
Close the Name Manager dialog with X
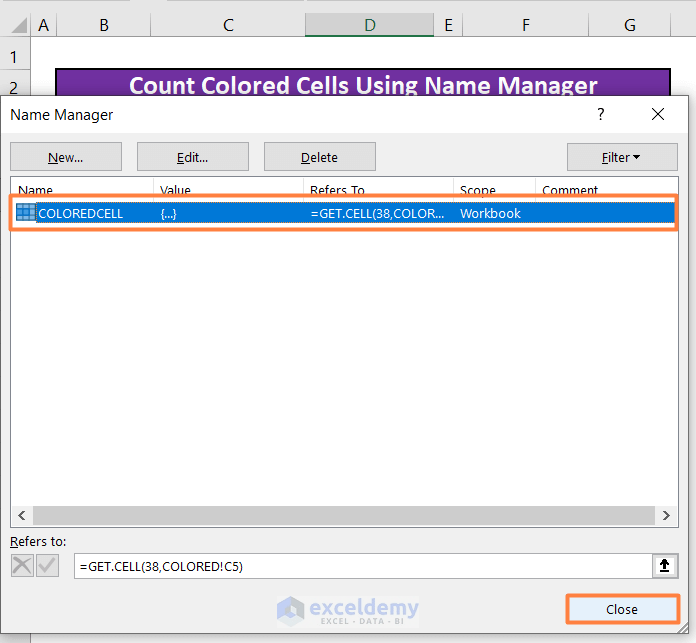click(658, 114)
